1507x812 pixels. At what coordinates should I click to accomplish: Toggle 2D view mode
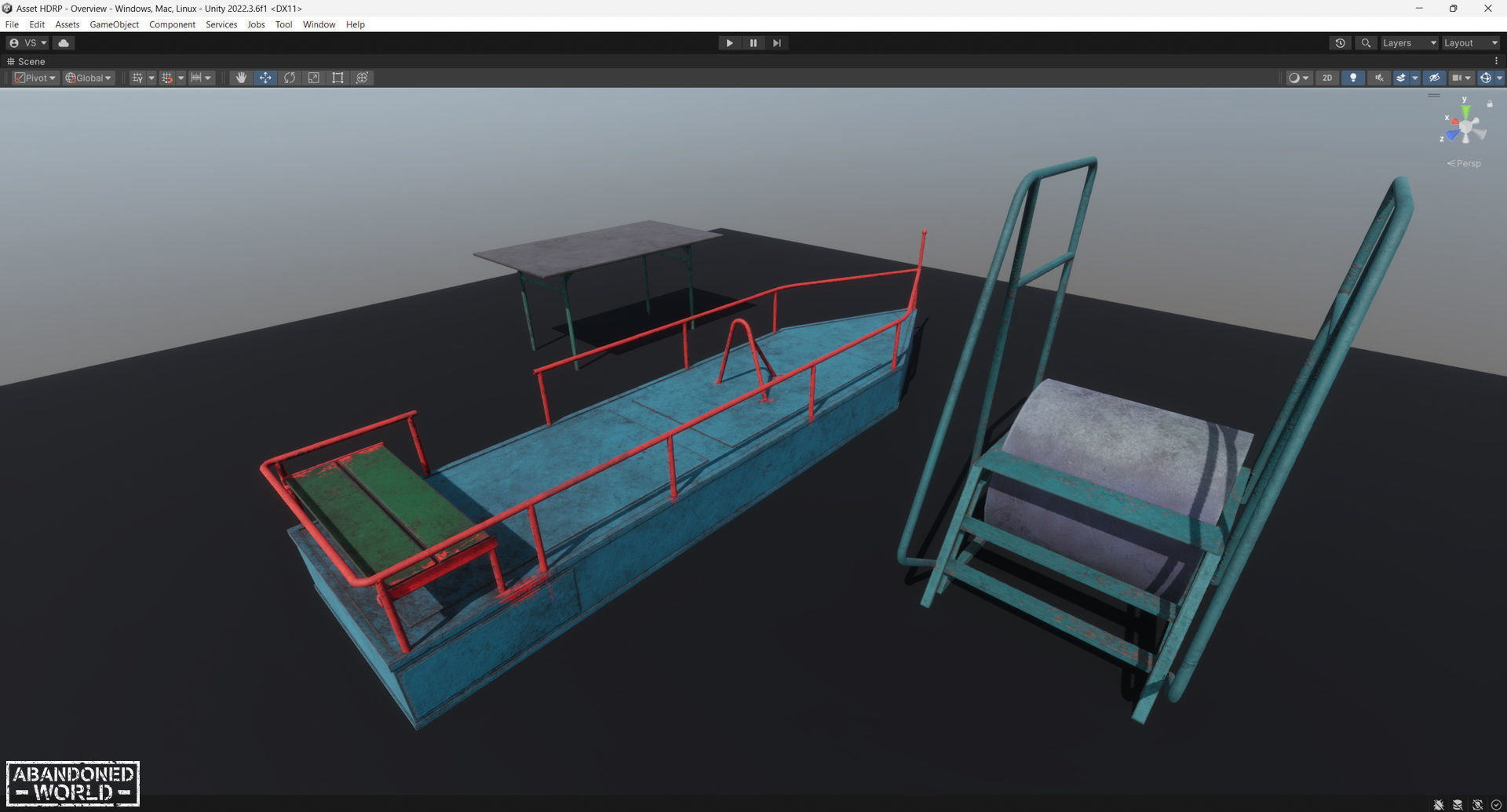[1327, 78]
